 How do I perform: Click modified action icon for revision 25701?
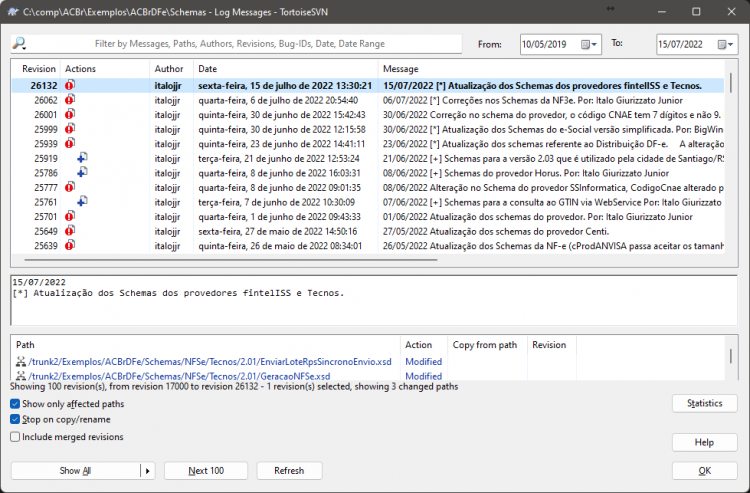click(x=70, y=217)
